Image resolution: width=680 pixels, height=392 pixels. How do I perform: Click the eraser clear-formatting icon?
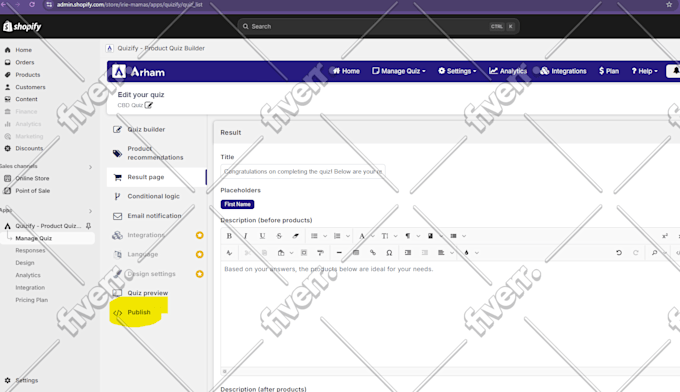[x=295, y=236]
